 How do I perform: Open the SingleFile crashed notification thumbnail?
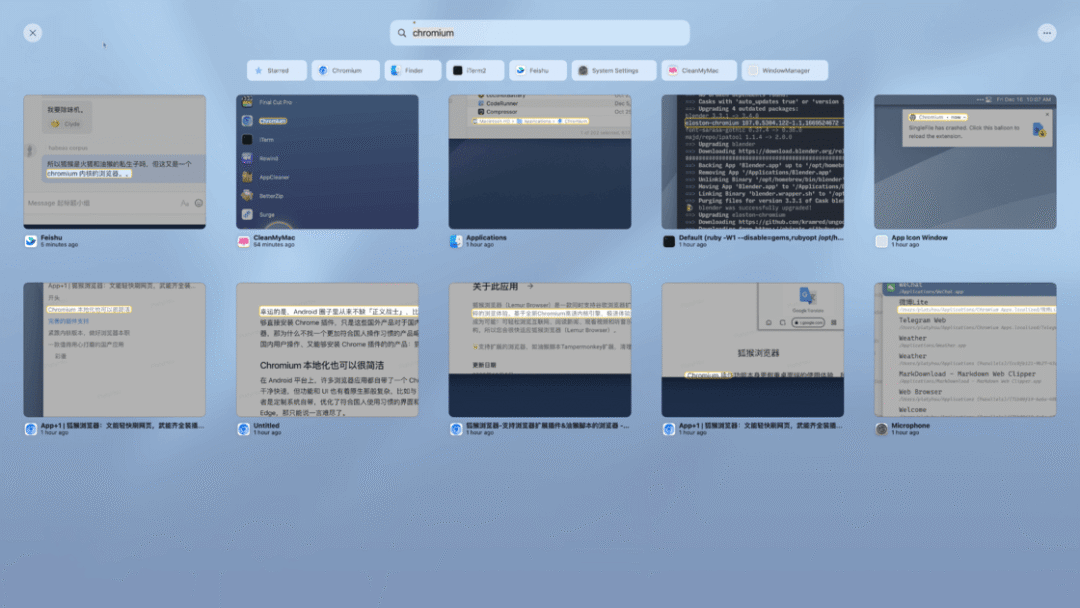(965, 162)
